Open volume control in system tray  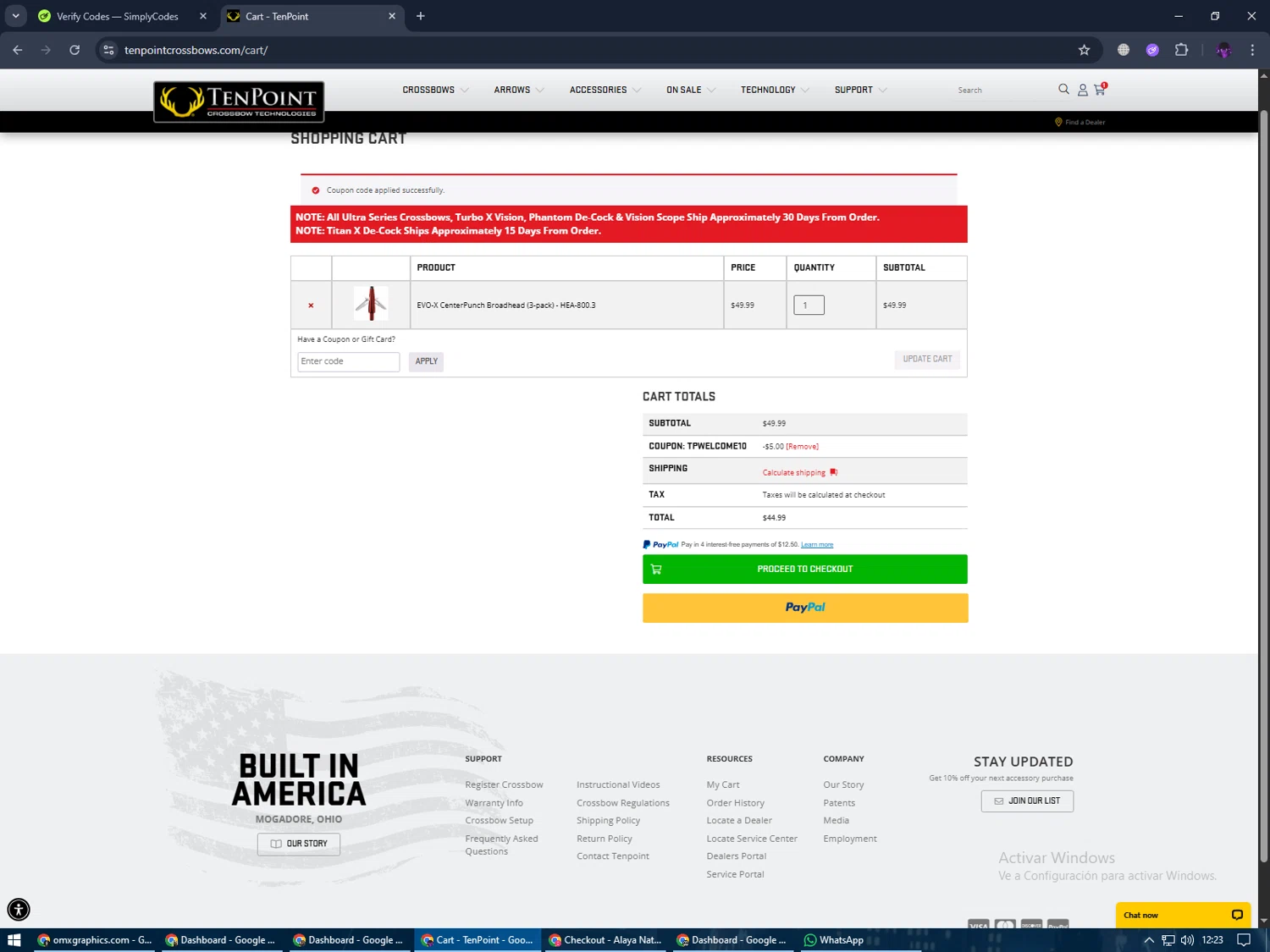[x=1187, y=940]
